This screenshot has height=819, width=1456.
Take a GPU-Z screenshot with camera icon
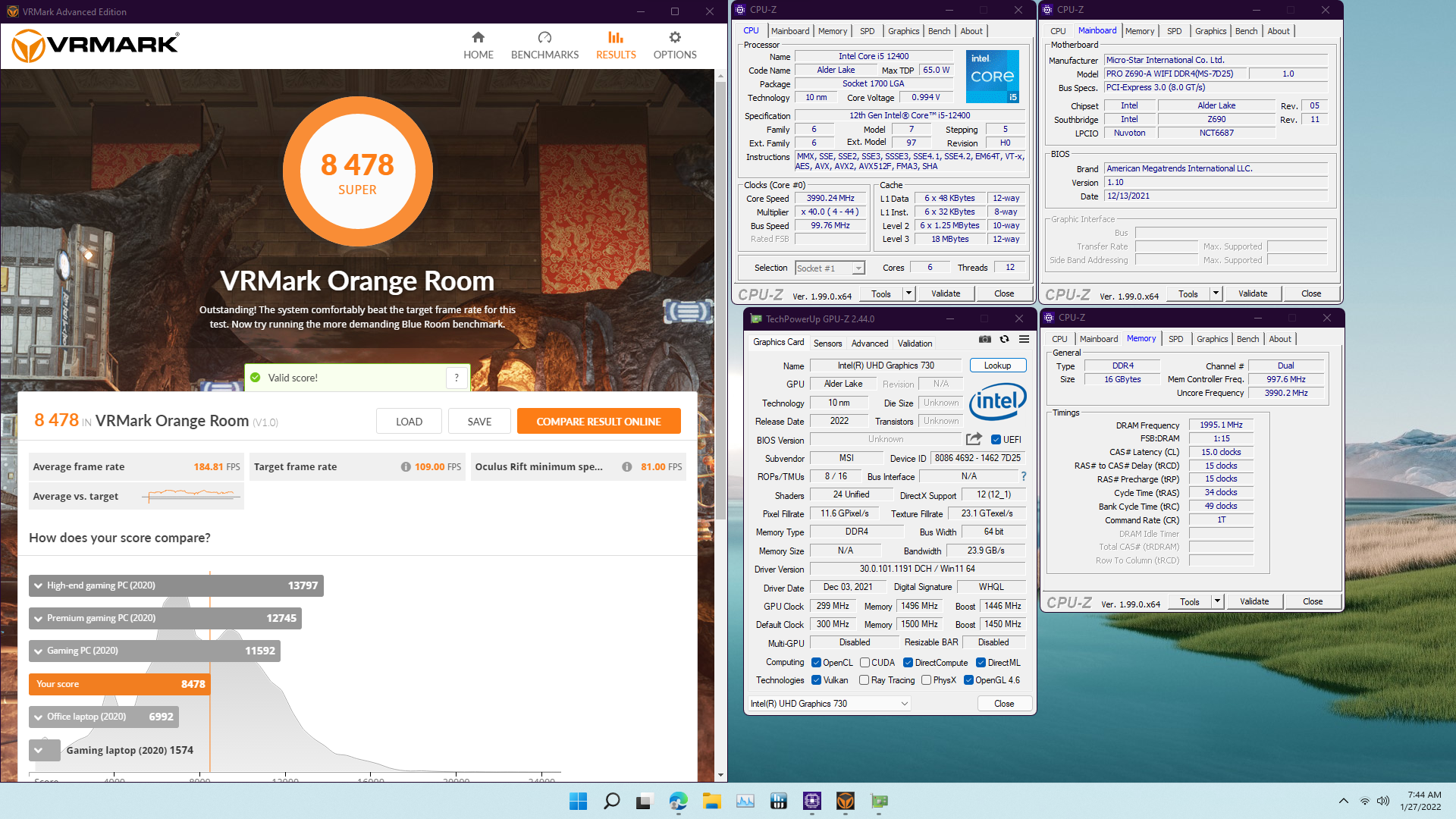(x=984, y=340)
